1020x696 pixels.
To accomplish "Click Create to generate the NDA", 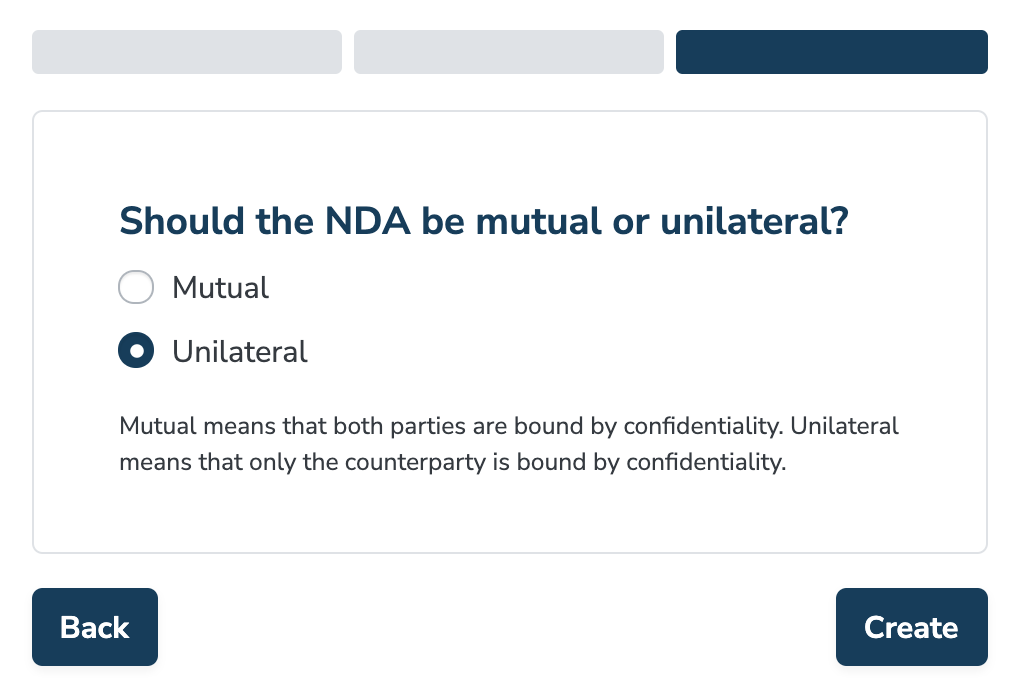I will 911,627.
